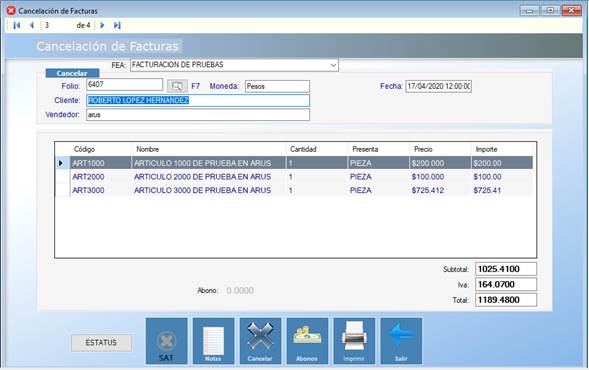Click the SAT cancel button
Image resolution: width=589 pixels, height=370 pixels.
pos(166,341)
